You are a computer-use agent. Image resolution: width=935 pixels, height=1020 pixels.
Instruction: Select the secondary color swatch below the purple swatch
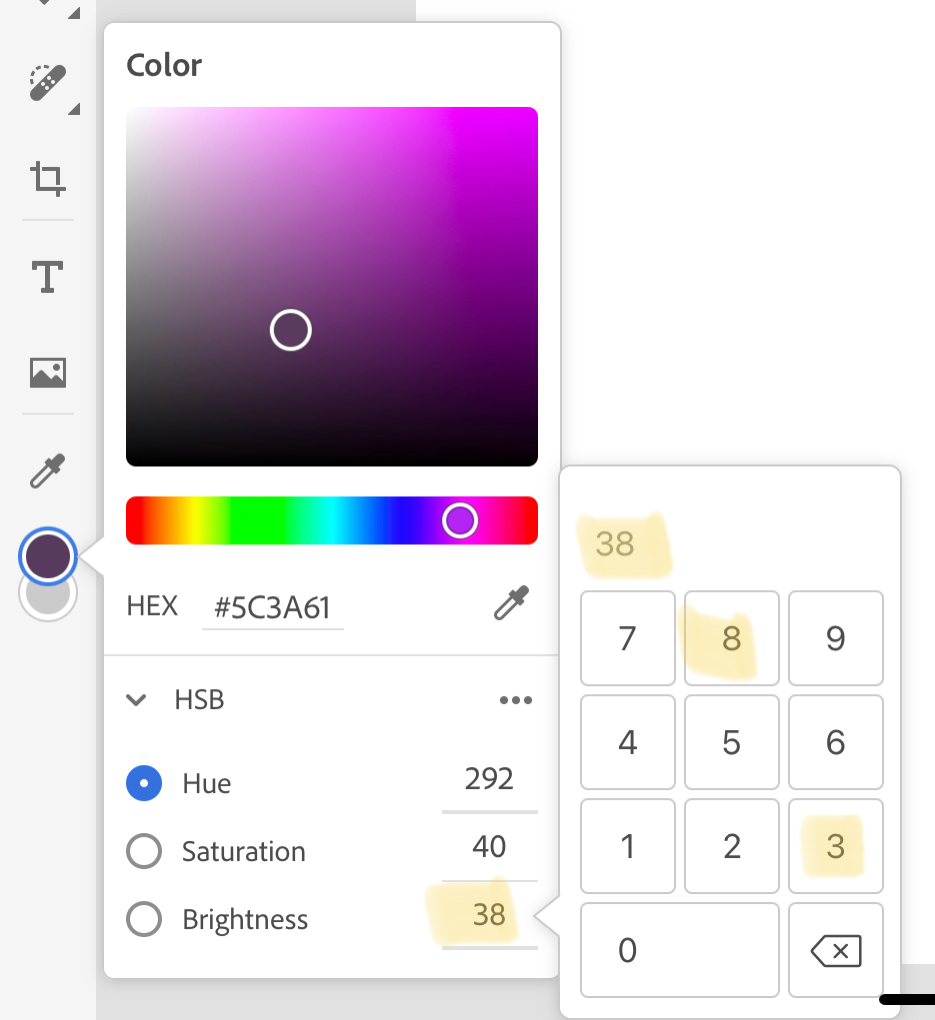[x=47, y=592]
